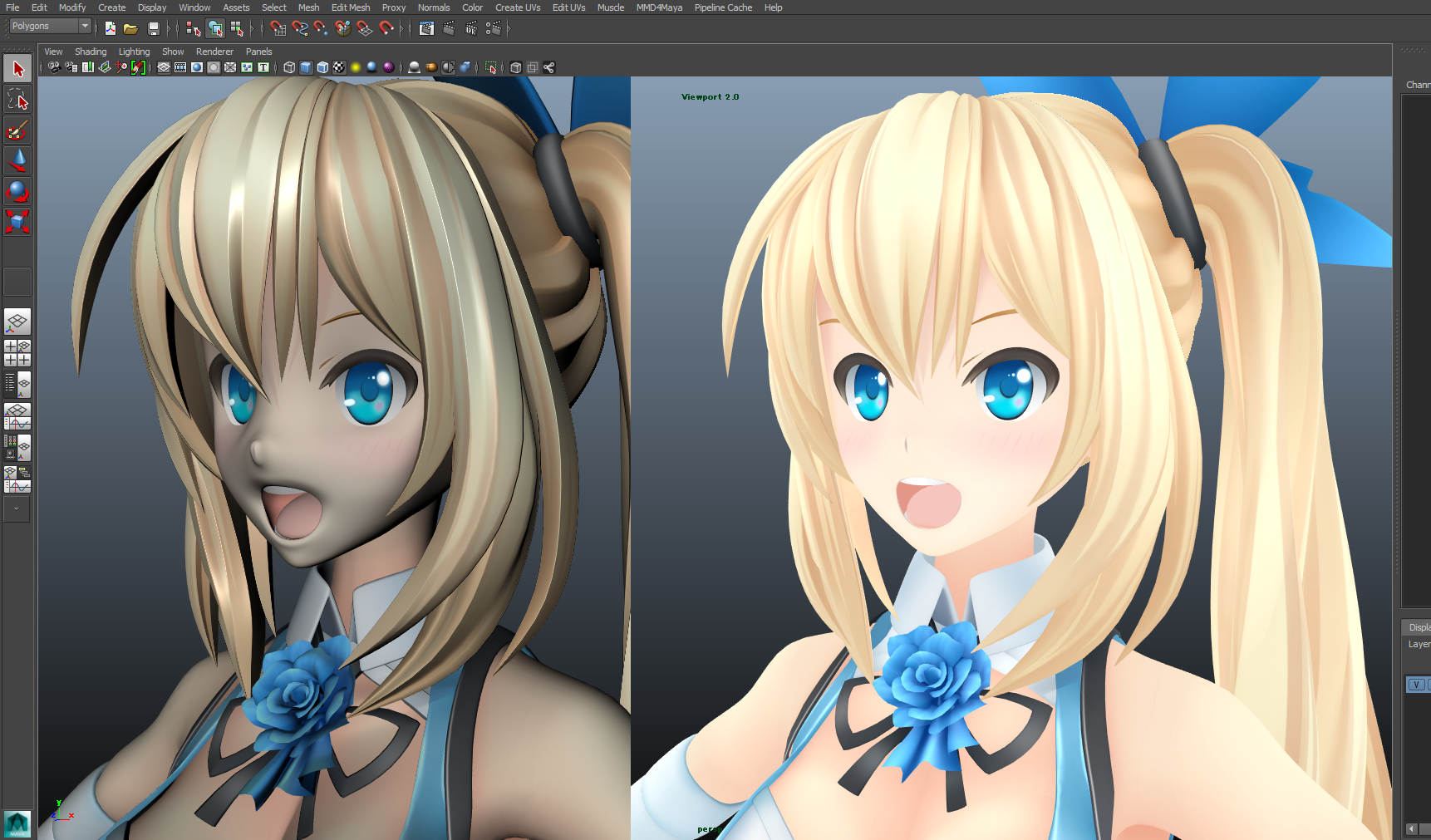Click the Open Scene folder icon

click(130, 28)
